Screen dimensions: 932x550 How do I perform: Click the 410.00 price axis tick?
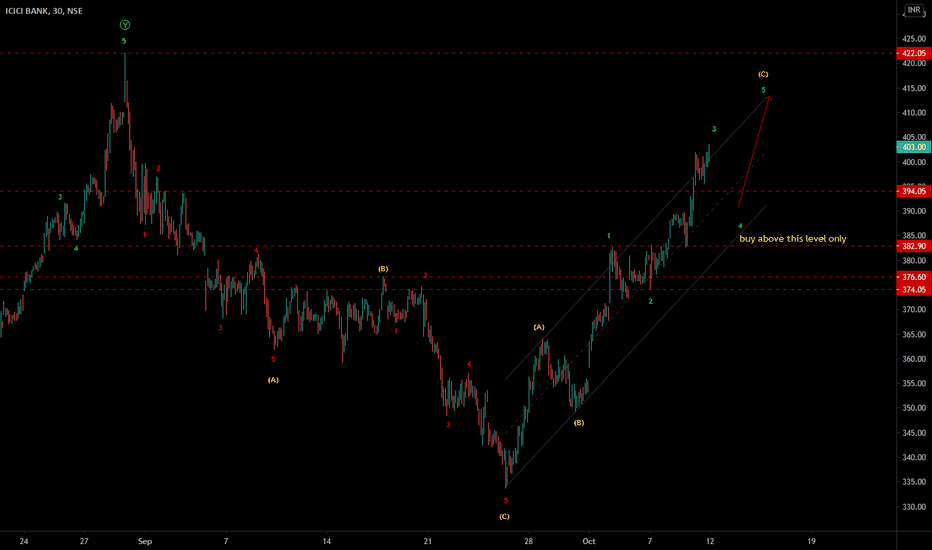[914, 112]
